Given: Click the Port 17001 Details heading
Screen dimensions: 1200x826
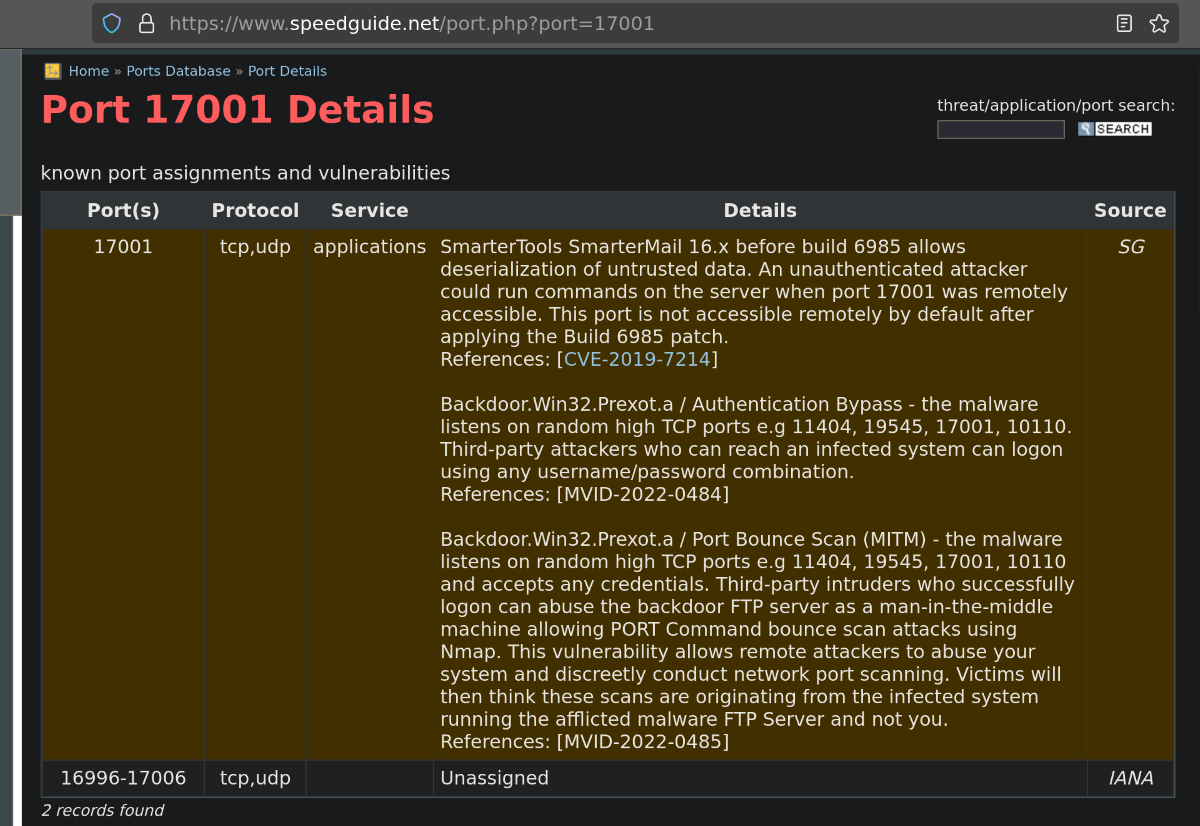Looking at the screenshot, I should click(237, 110).
